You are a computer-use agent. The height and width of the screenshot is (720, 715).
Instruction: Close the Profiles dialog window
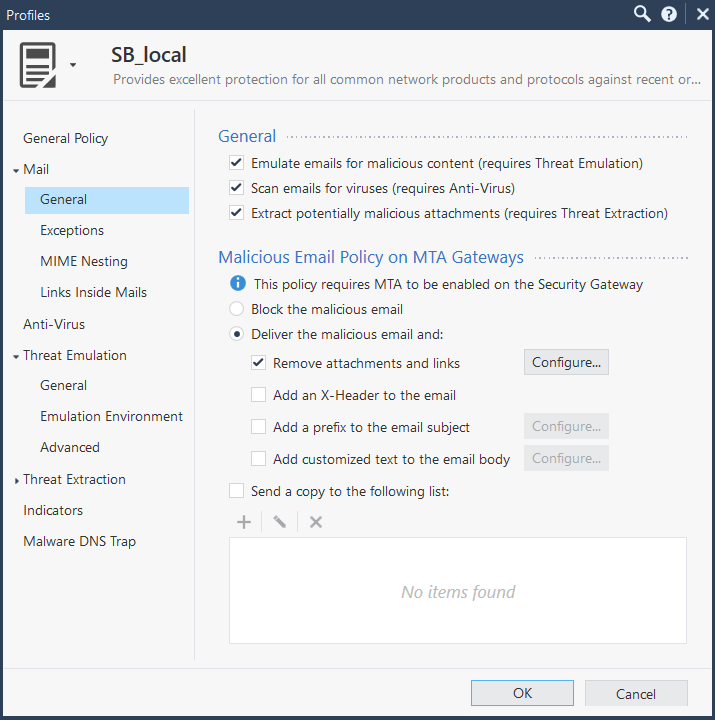[702, 14]
